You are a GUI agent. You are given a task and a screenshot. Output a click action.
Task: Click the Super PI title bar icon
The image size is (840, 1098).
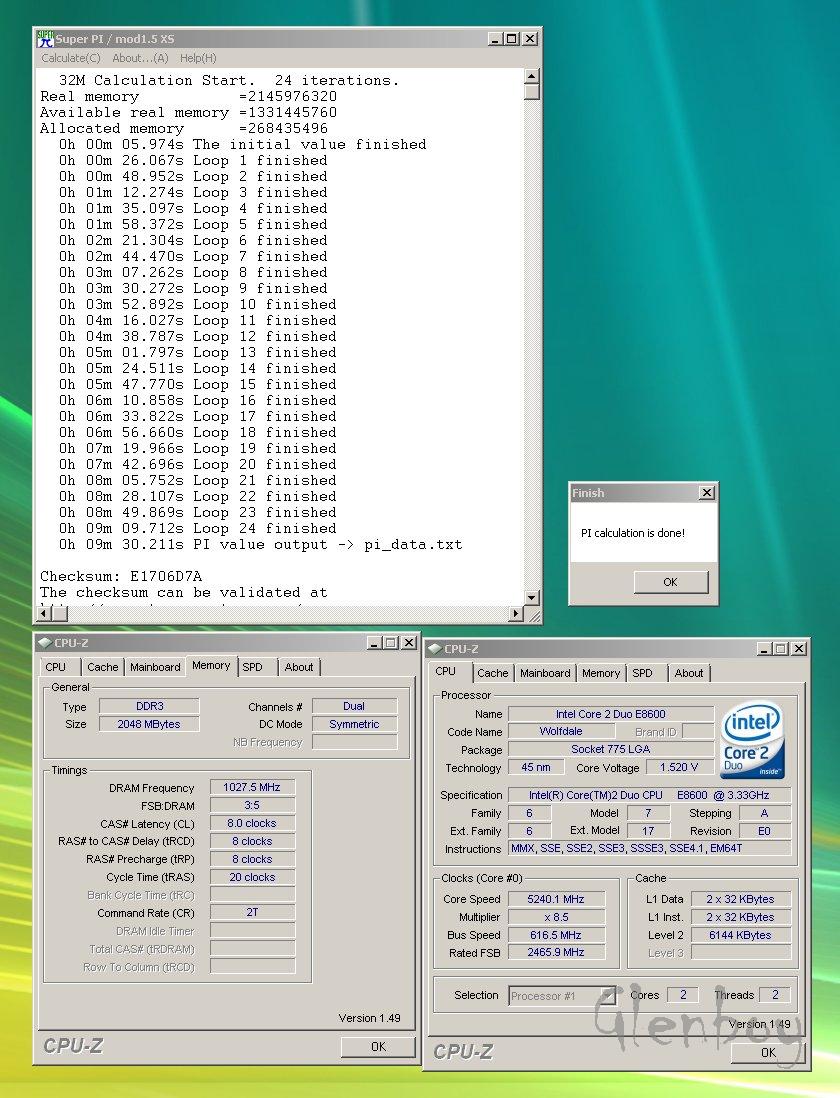45,39
